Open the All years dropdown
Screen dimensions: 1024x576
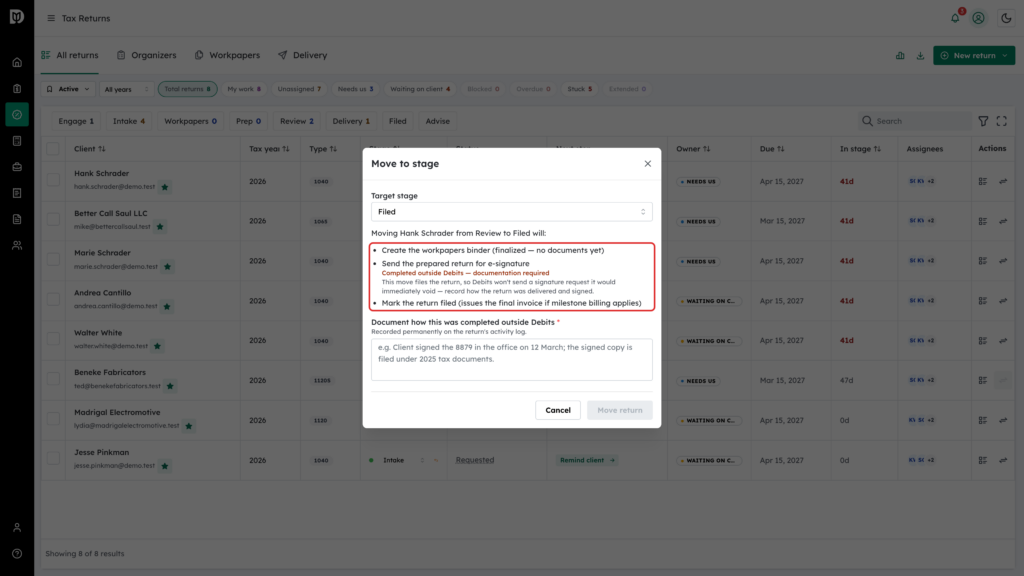[x=127, y=89]
